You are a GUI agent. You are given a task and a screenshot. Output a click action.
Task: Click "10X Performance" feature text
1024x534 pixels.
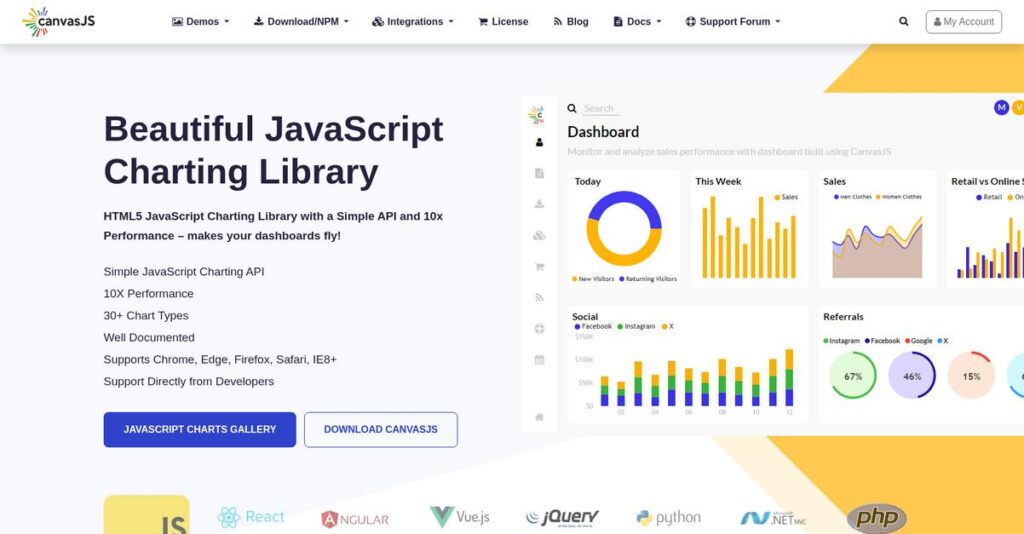[x=148, y=294]
